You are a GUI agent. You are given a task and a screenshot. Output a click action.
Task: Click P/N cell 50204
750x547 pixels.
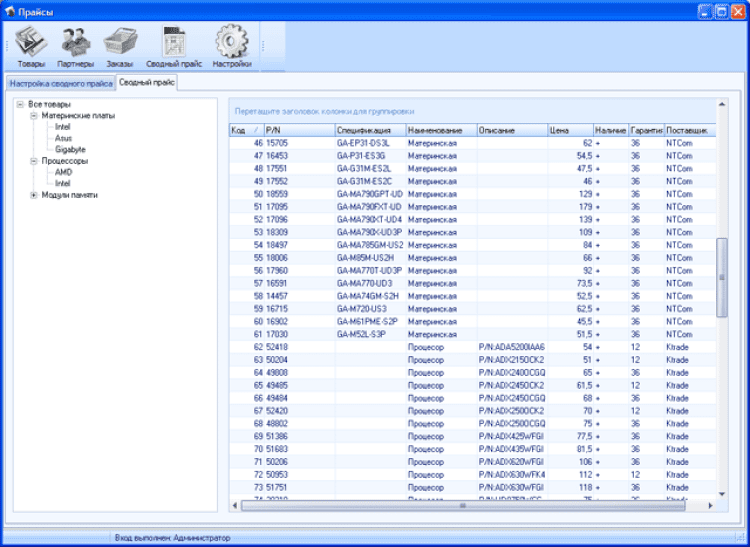click(x=299, y=360)
